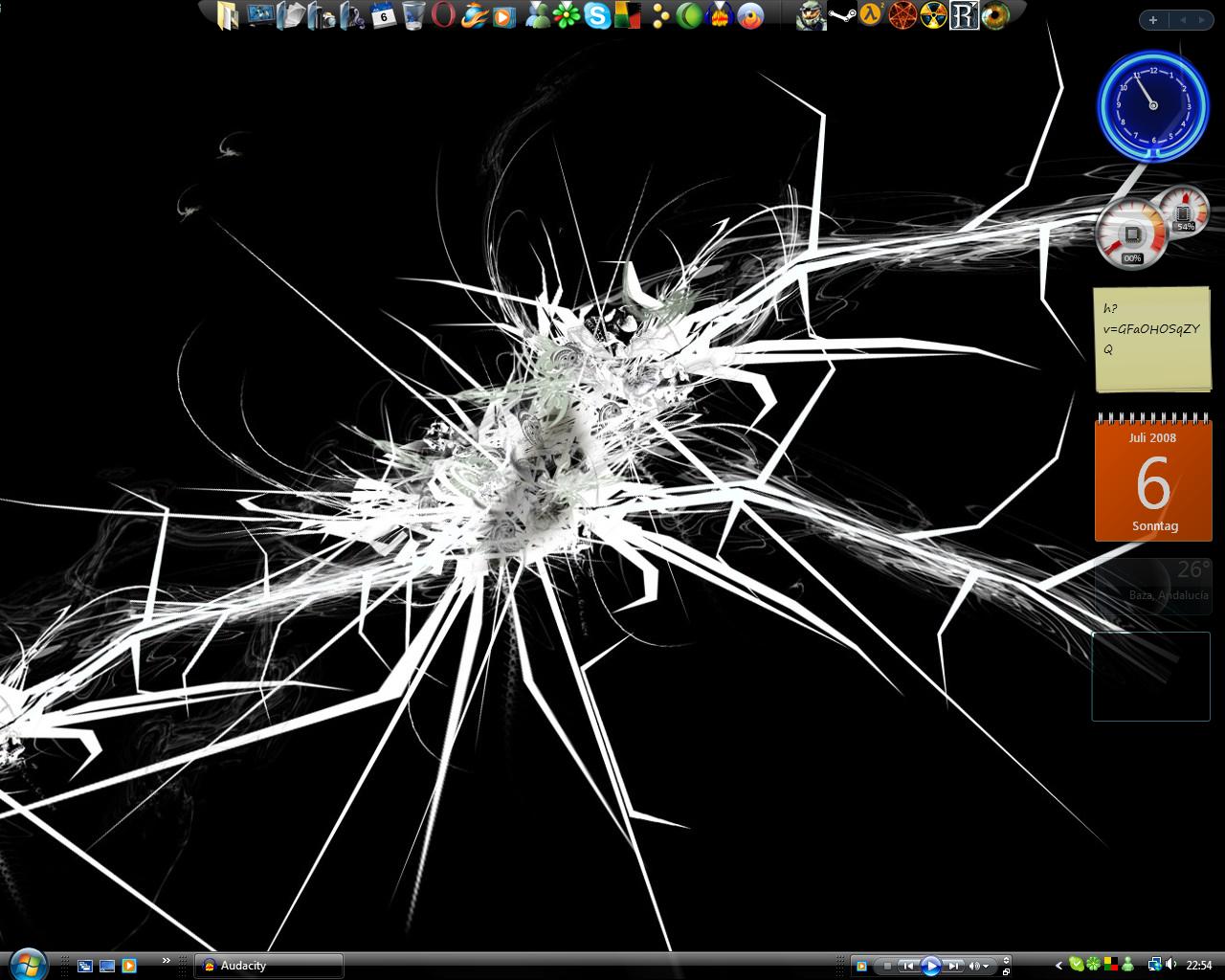Open Opera browser from the dock
Image resolution: width=1225 pixels, height=980 pixels.
point(442,15)
